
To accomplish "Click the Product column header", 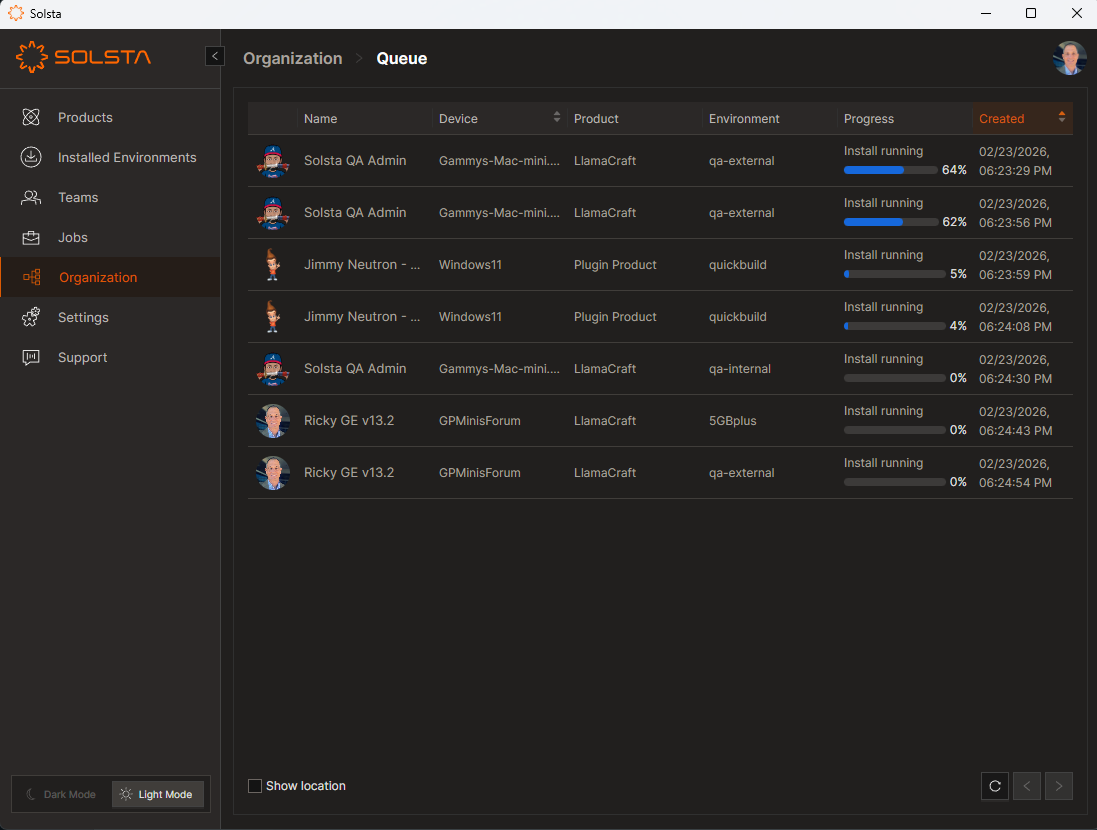I will point(596,119).
